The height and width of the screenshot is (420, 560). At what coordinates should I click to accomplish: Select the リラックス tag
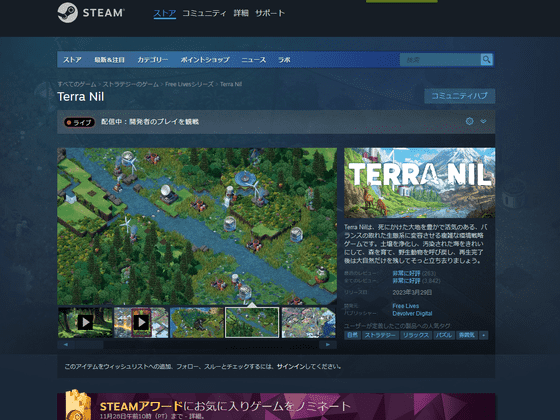click(416, 335)
